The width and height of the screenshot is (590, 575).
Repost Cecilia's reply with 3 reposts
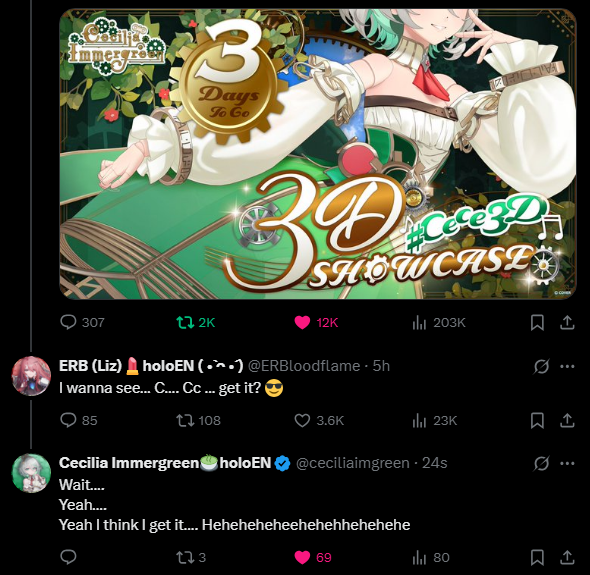coord(191,557)
